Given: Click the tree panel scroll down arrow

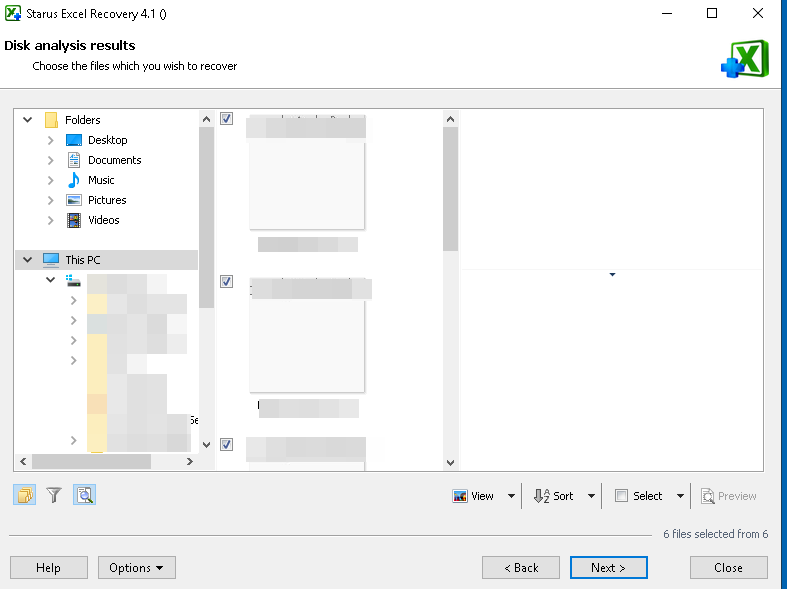Looking at the screenshot, I should (x=206, y=445).
